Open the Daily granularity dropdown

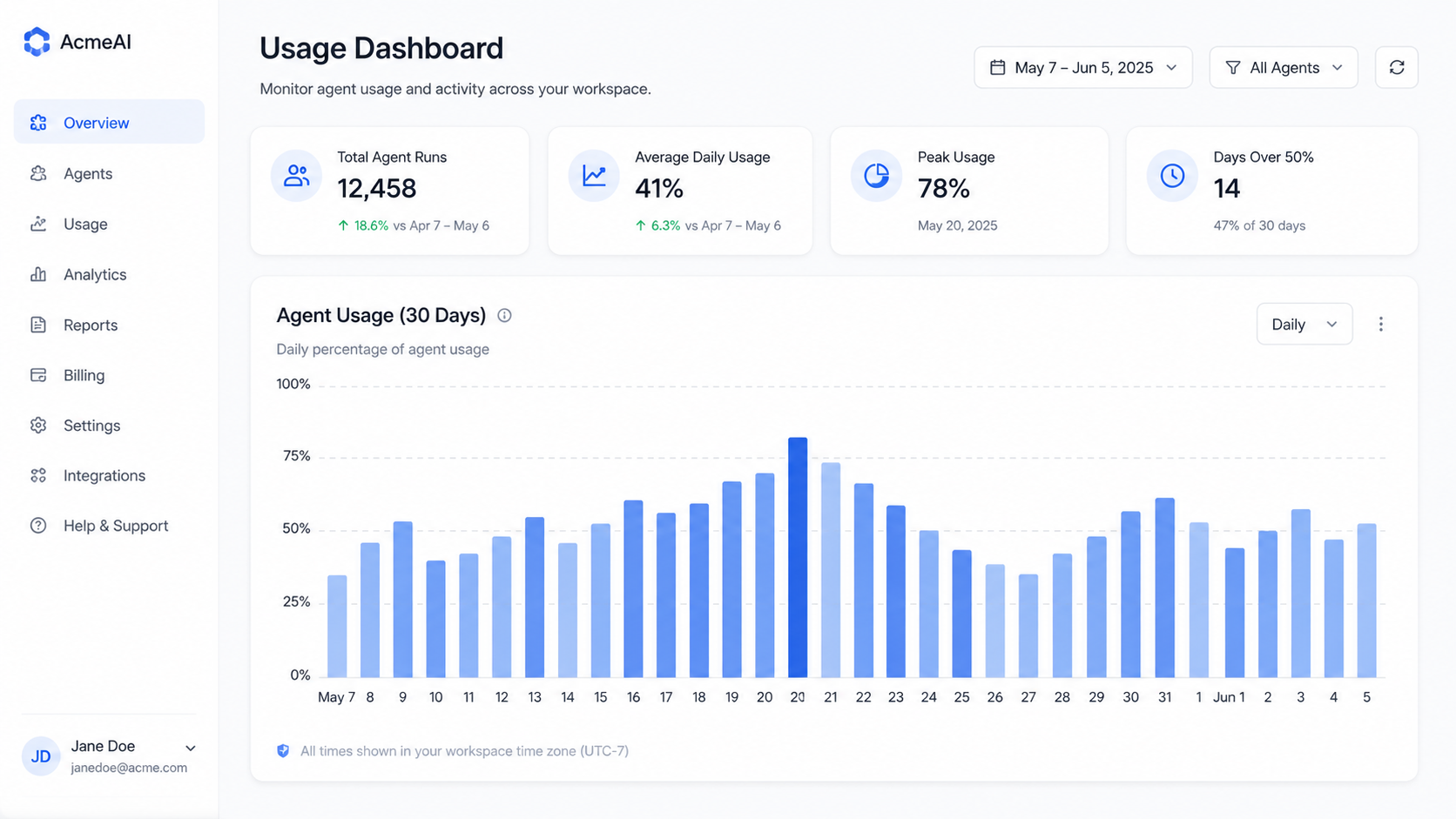(1304, 324)
